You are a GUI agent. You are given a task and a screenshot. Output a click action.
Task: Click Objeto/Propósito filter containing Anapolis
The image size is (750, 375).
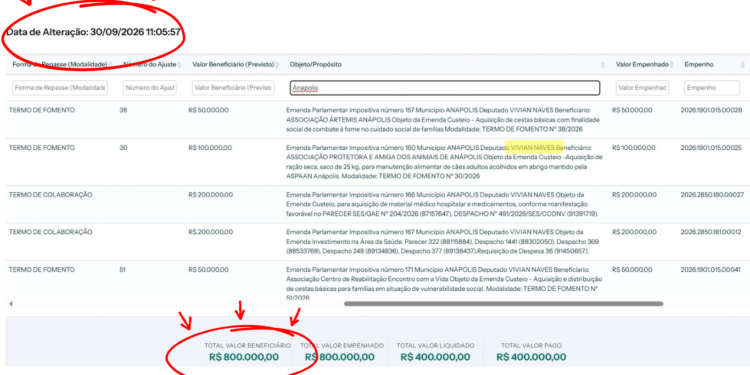pyautogui.click(x=445, y=88)
